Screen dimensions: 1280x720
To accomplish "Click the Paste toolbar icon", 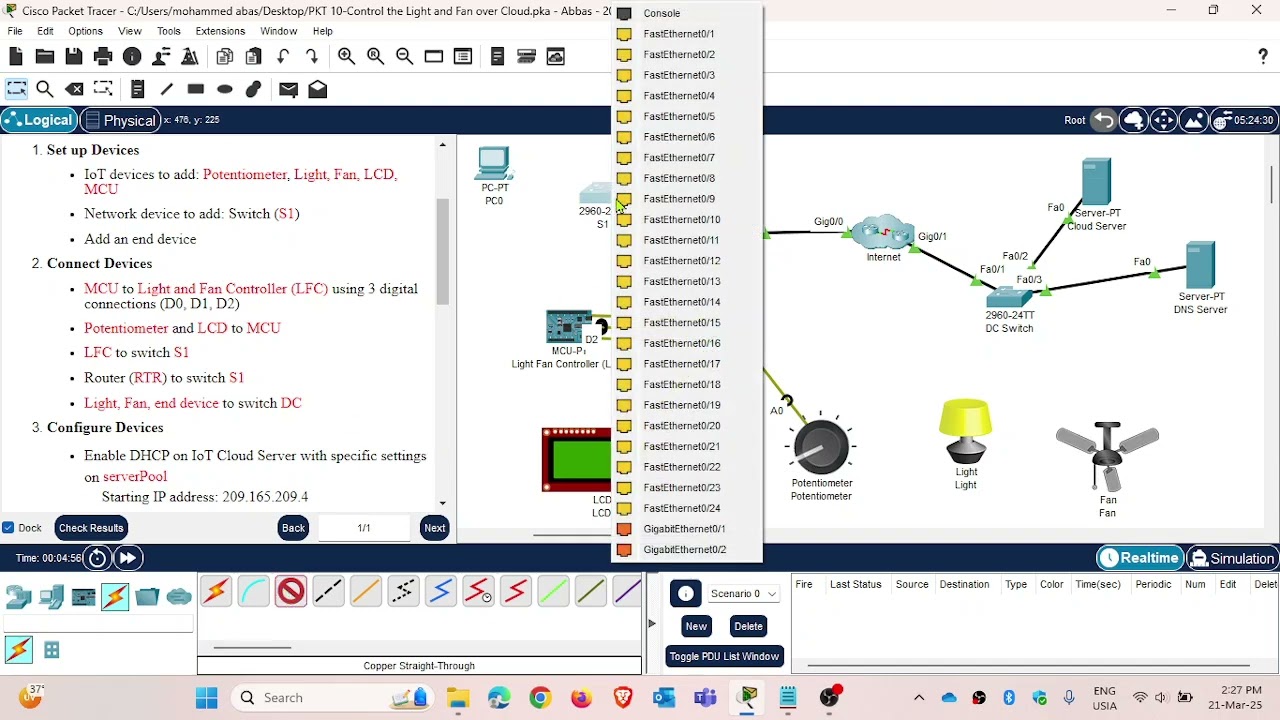I will [254, 57].
